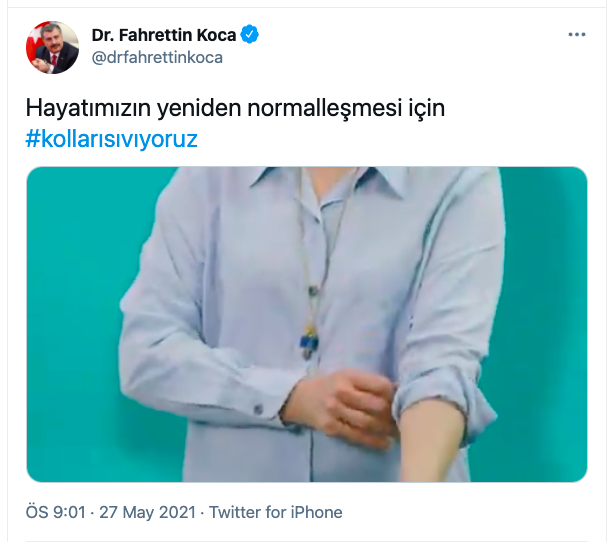
Task: Click the tweet text Hayatımızın yeniden normalleşmesi için
Action: pos(235,108)
